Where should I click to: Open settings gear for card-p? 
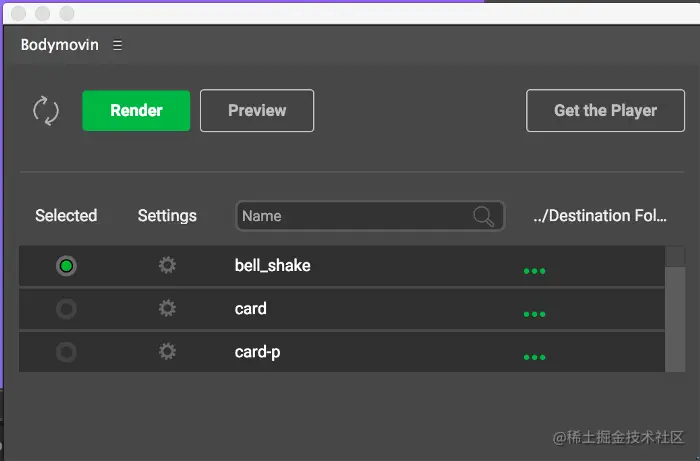[167, 352]
